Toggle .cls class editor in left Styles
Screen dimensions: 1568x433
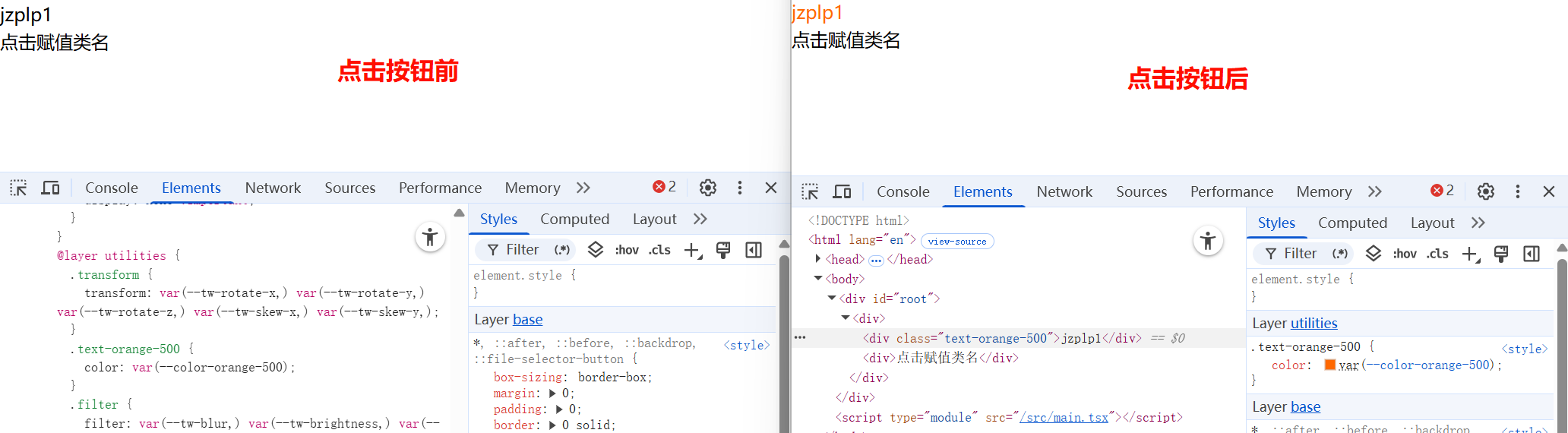tap(659, 250)
